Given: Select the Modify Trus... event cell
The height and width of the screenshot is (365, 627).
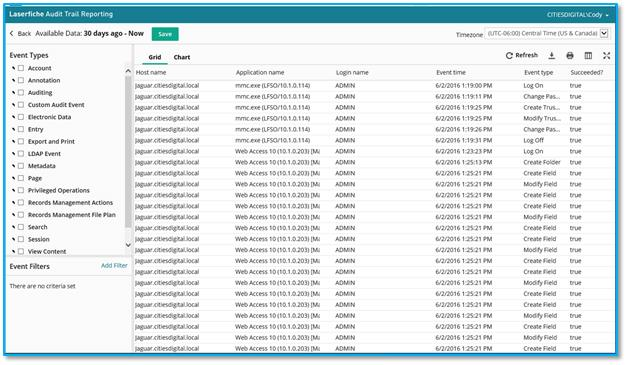Looking at the screenshot, I should pos(542,118).
